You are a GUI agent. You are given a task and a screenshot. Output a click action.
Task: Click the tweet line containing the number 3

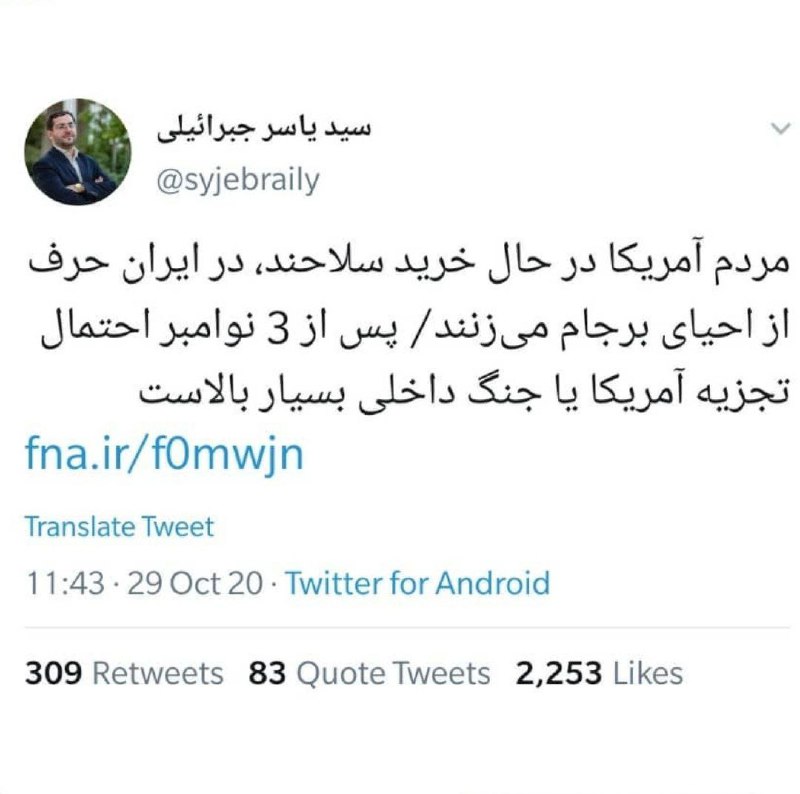tap(415, 330)
